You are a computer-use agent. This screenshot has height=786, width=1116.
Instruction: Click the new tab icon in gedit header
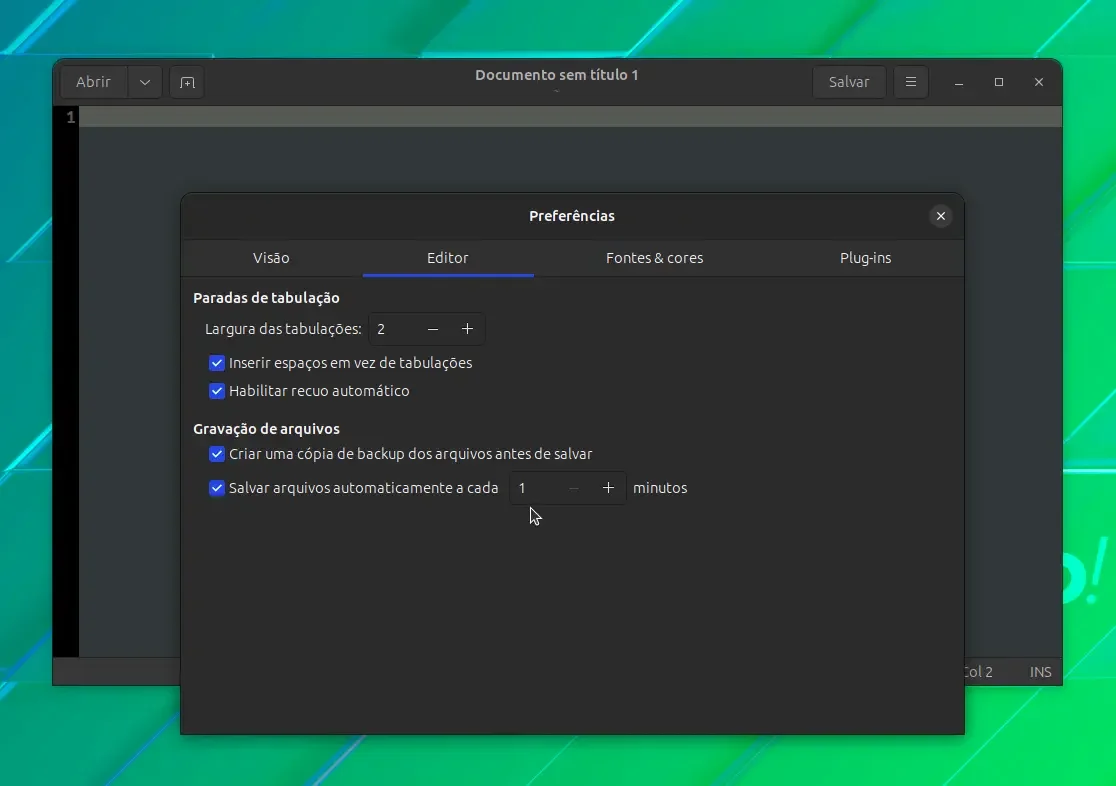click(x=187, y=83)
